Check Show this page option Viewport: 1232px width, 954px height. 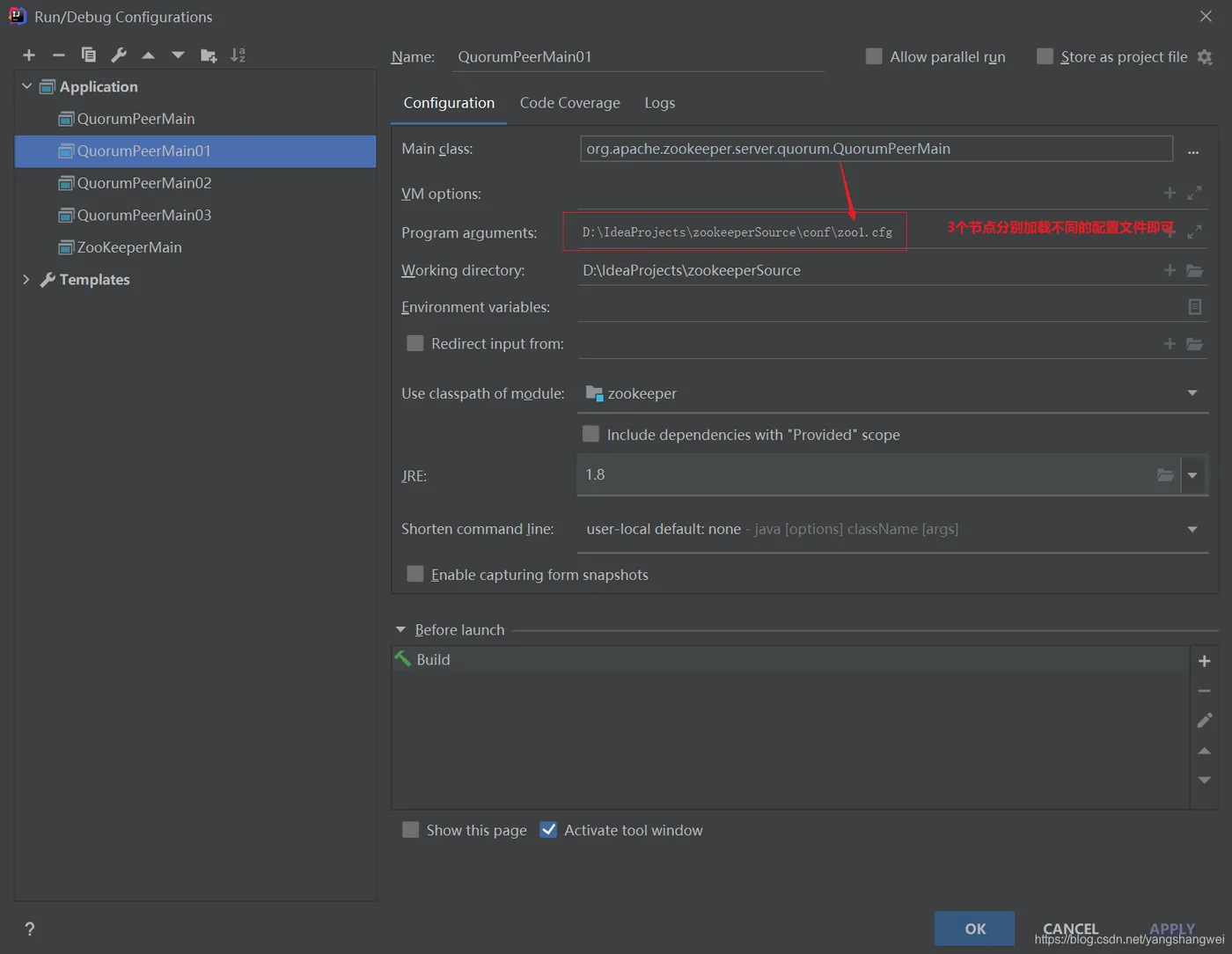click(410, 830)
